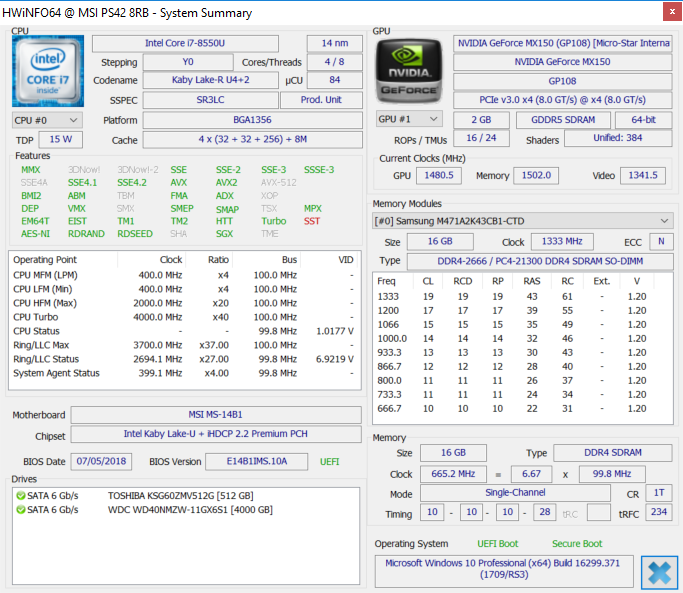683x593 pixels.
Task: Click the Kaby Lake-R U4+2 codename field
Action: tap(210, 80)
